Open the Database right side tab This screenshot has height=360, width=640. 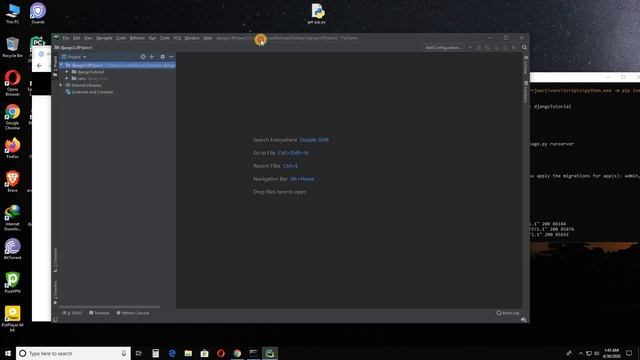[526, 92]
